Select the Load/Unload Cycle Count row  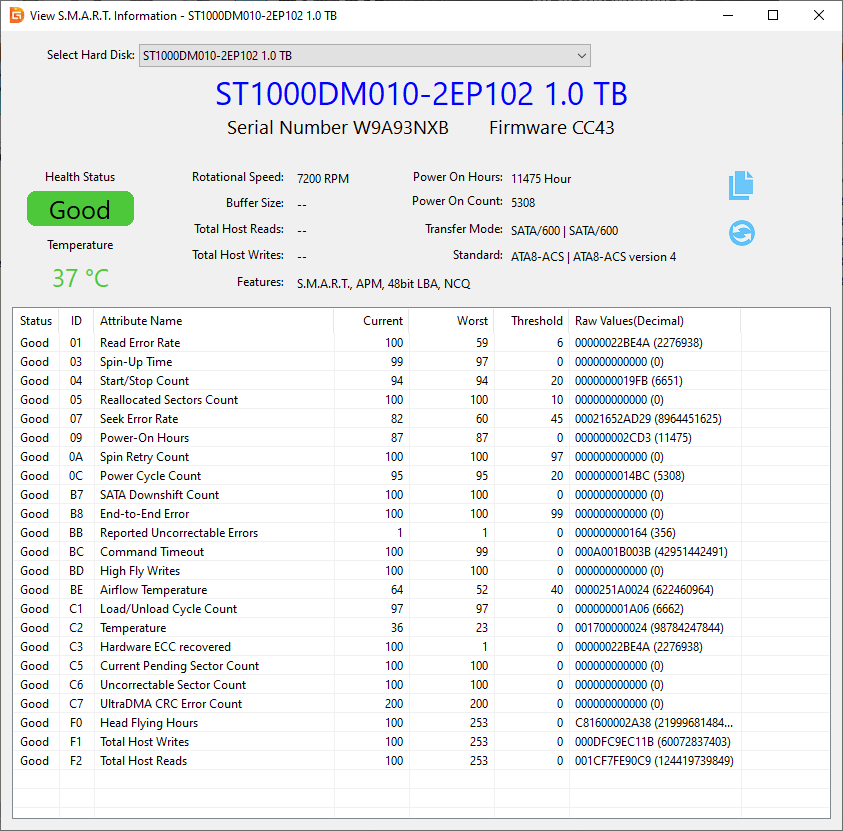tap(422, 609)
